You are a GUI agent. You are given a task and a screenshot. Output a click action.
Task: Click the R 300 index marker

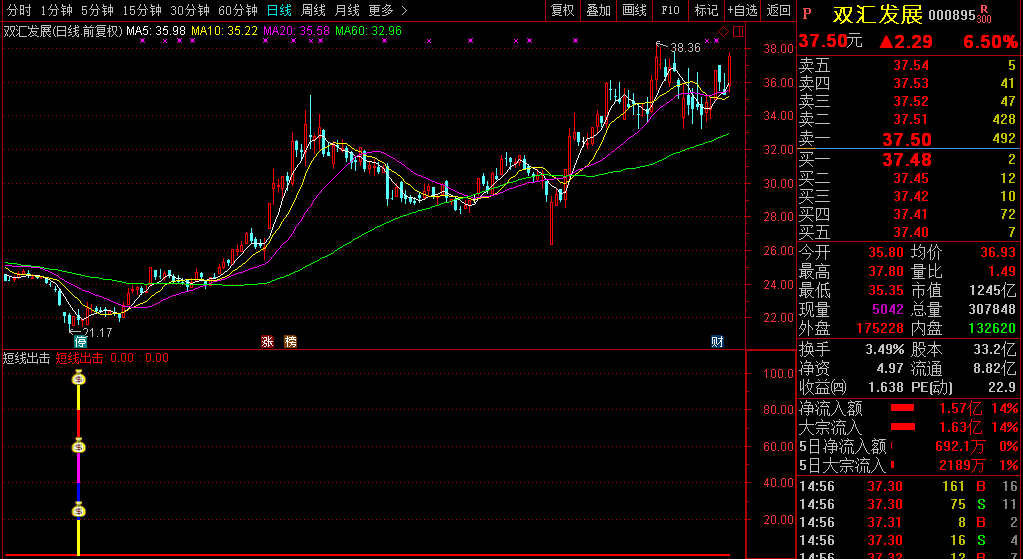[x=984, y=14]
